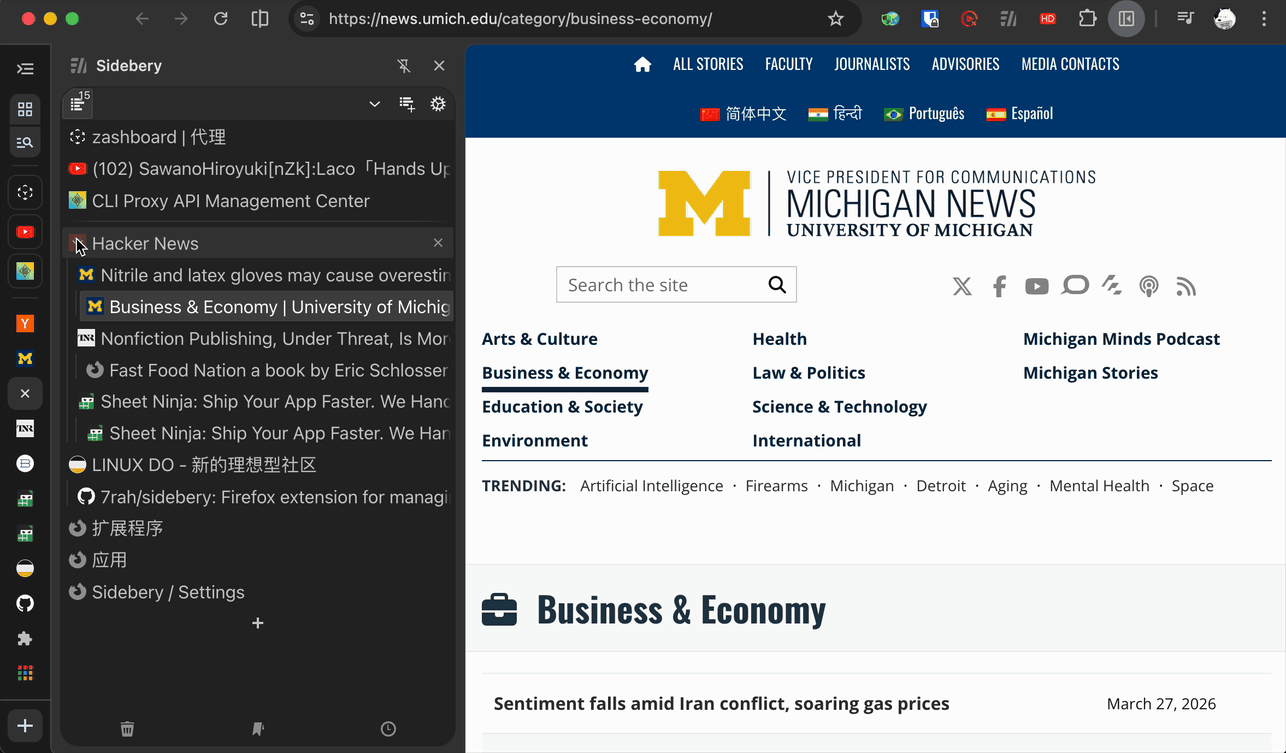The width and height of the screenshot is (1286, 753).
Task: Select the 7rah/sidebery GitHub tab
Action: pyautogui.click(x=262, y=497)
